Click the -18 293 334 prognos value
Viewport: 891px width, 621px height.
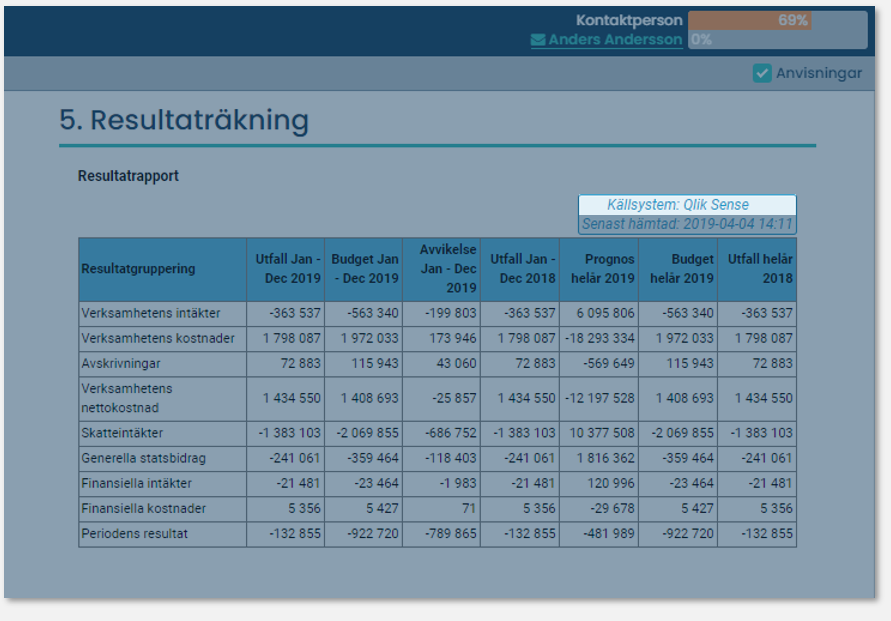[599, 339]
